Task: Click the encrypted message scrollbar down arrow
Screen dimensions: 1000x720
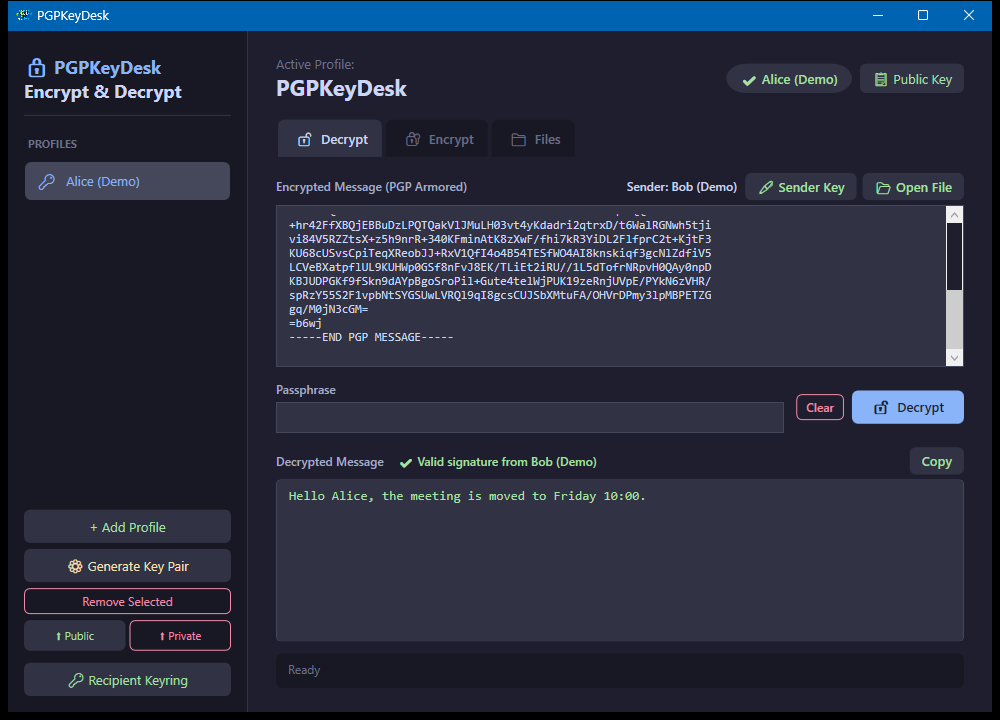Action: pyautogui.click(x=955, y=358)
